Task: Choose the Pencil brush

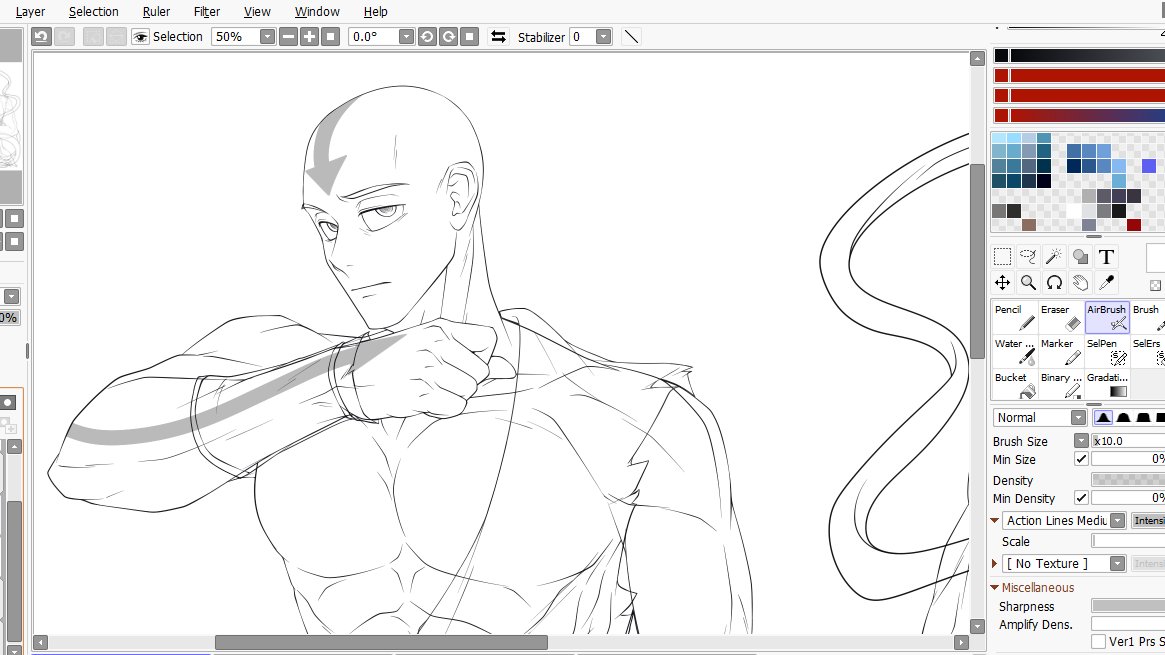Action: (x=1015, y=317)
